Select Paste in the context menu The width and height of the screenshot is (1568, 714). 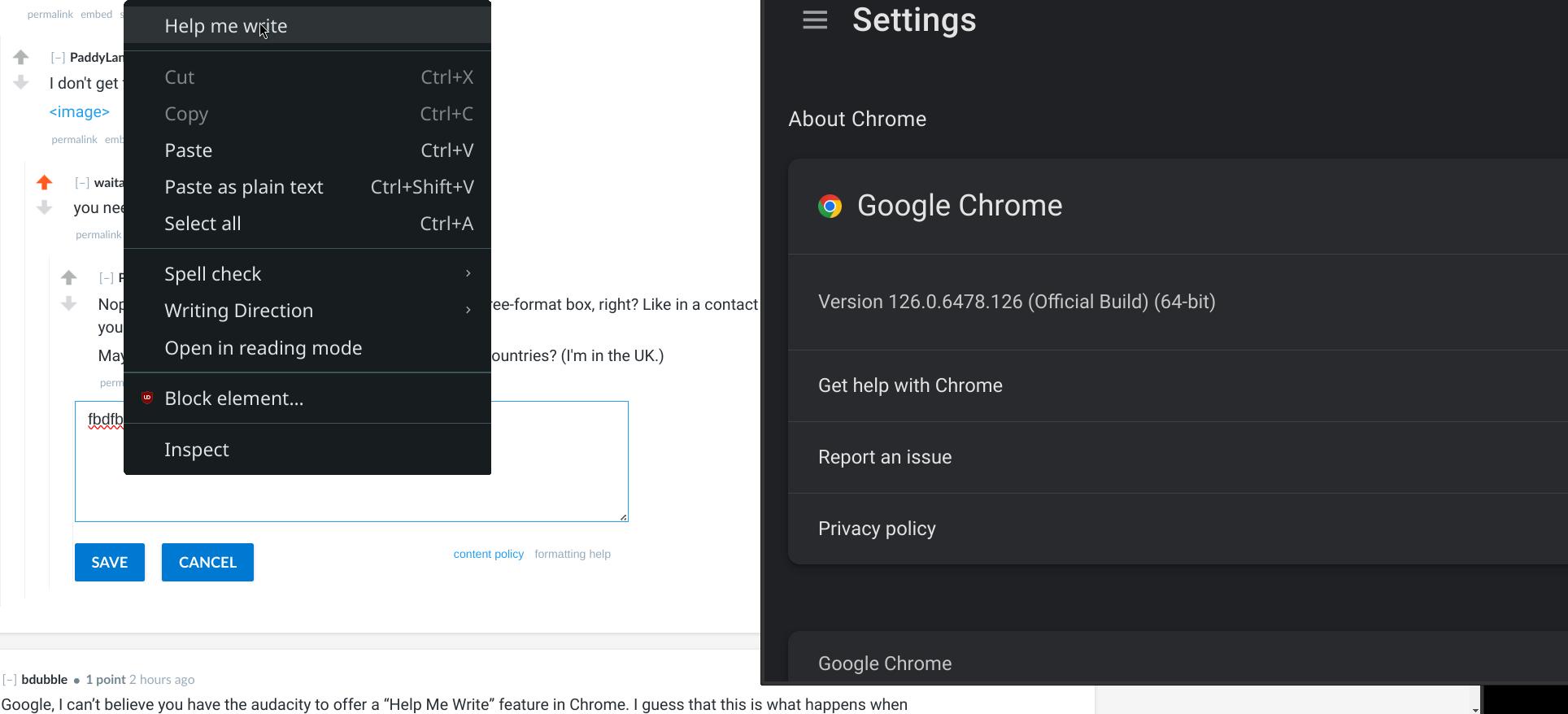(307, 150)
